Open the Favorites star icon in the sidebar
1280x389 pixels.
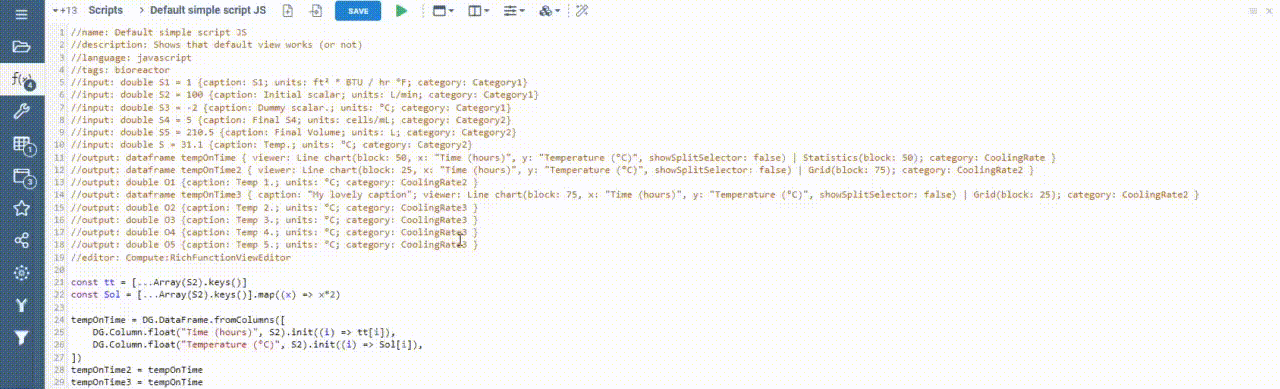click(21, 208)
